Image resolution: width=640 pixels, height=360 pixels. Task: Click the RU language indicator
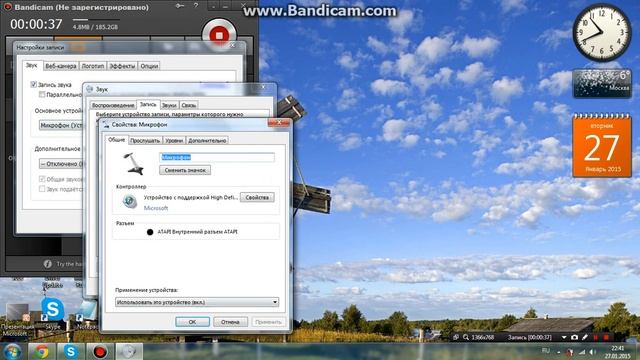546,351
